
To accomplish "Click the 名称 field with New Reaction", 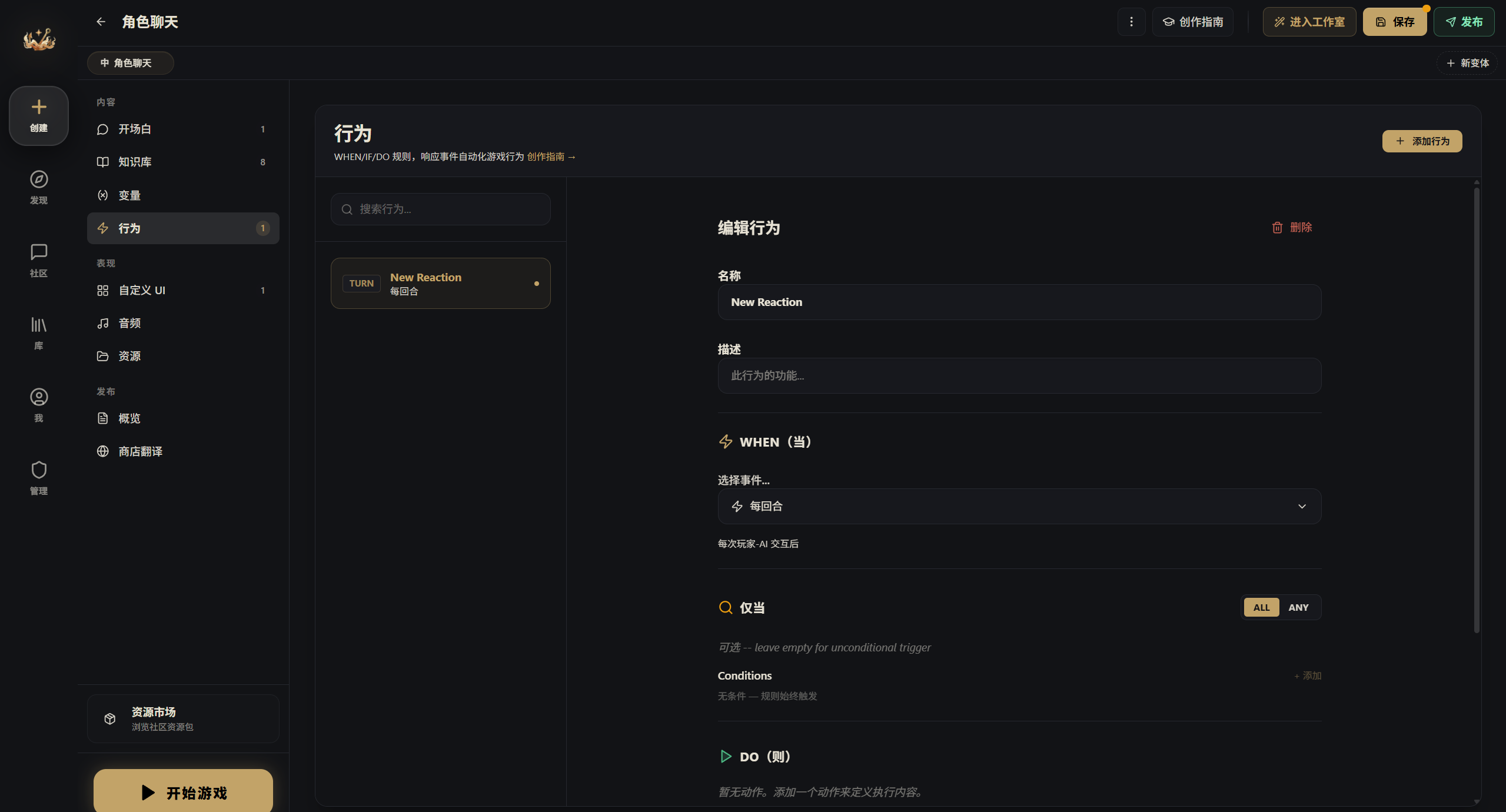I will [x=1019, y=302].
